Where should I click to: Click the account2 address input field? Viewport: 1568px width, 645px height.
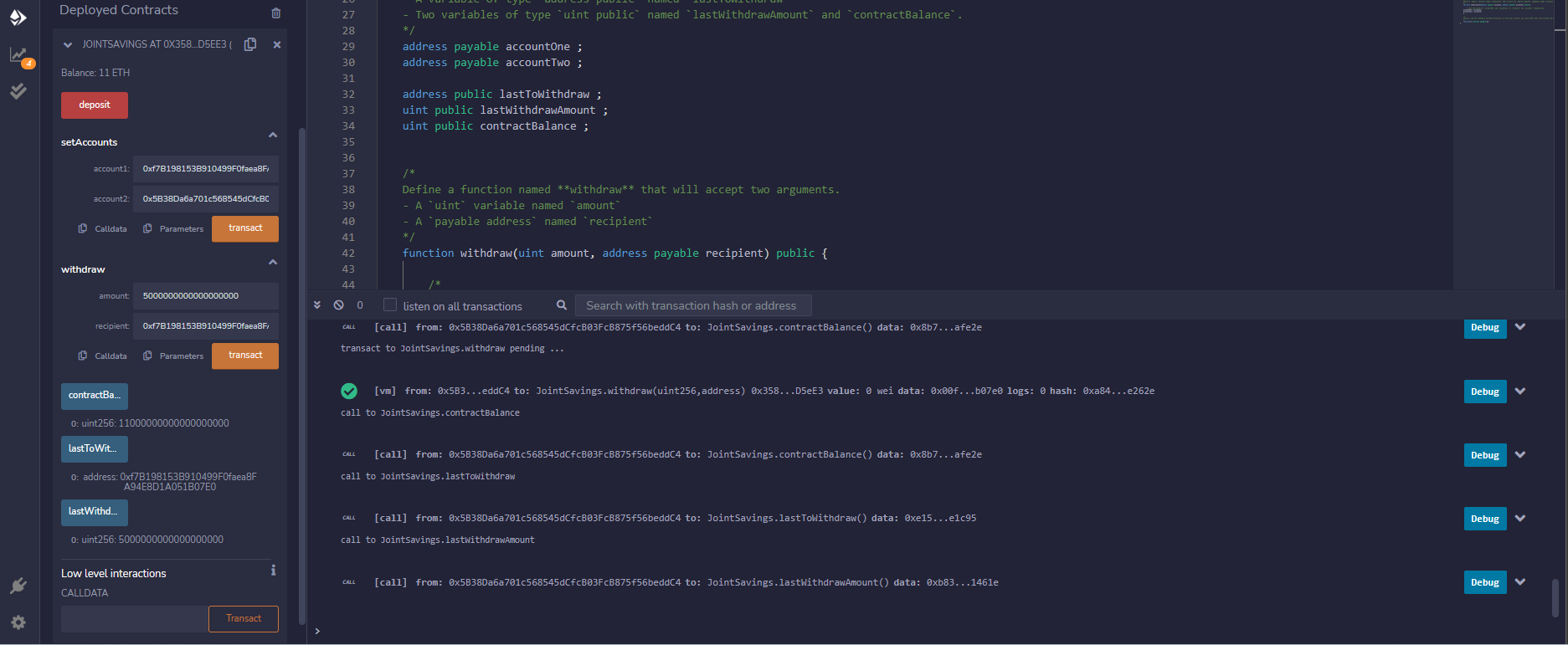206,199
